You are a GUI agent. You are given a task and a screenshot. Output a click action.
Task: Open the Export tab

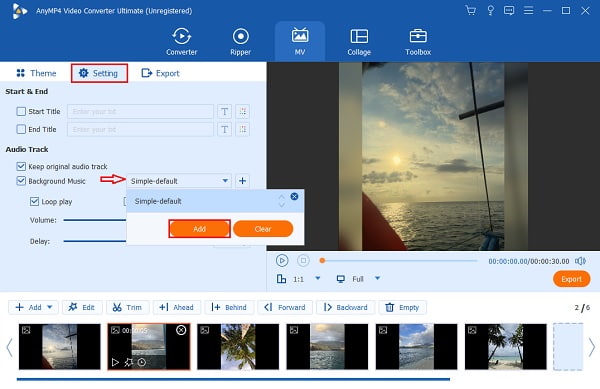(x=160, y=73)
